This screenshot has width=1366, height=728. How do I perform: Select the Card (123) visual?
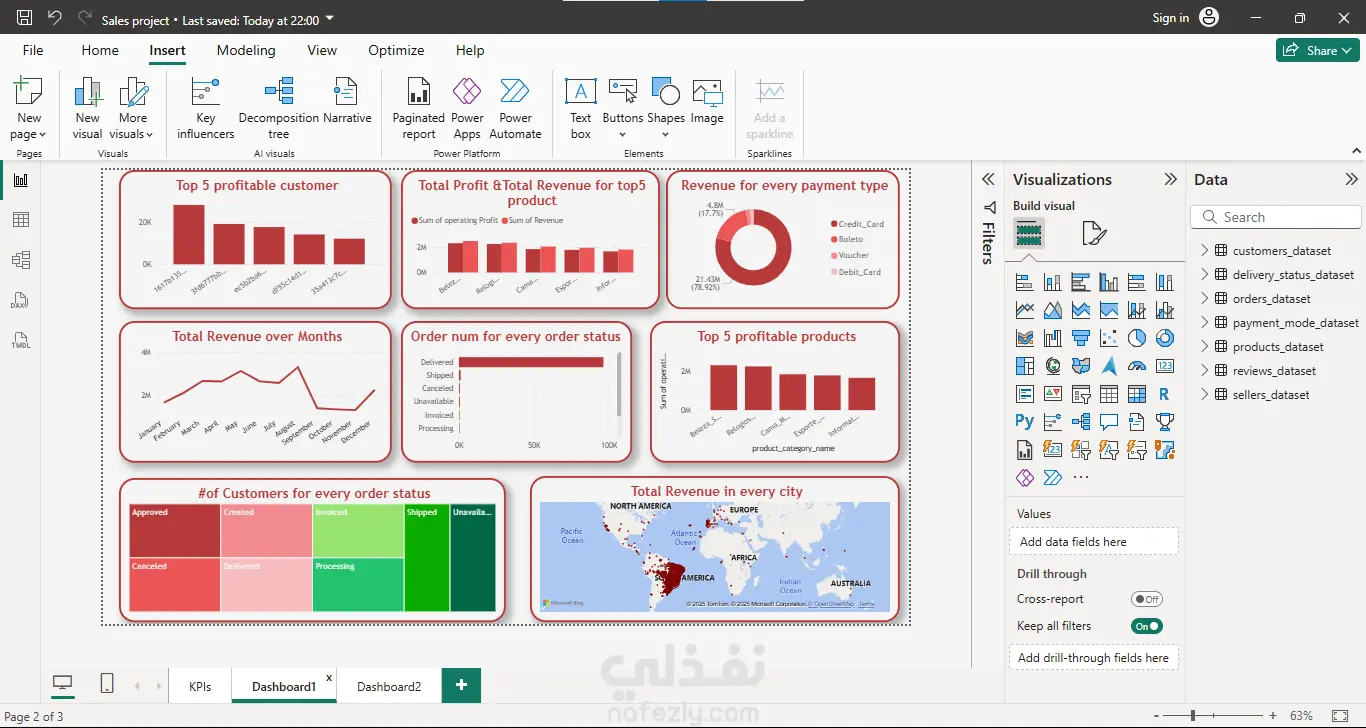click(x=1164, y=366)
